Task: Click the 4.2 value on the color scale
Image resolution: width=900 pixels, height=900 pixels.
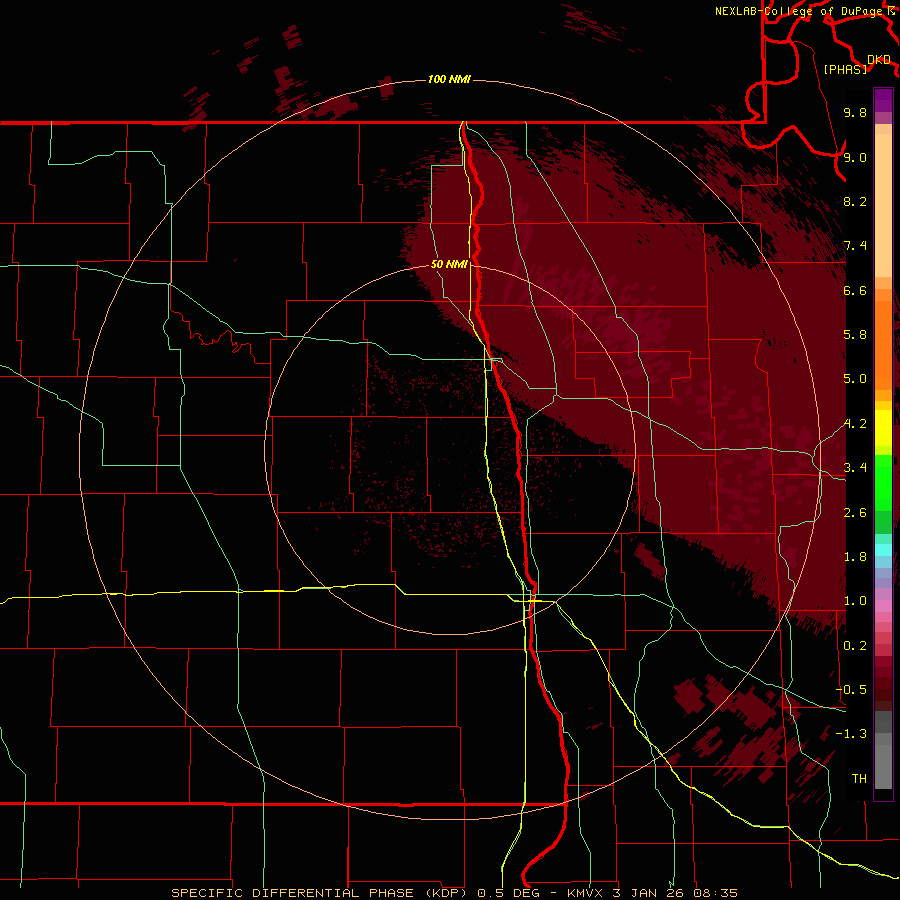Action: point(855,424)
